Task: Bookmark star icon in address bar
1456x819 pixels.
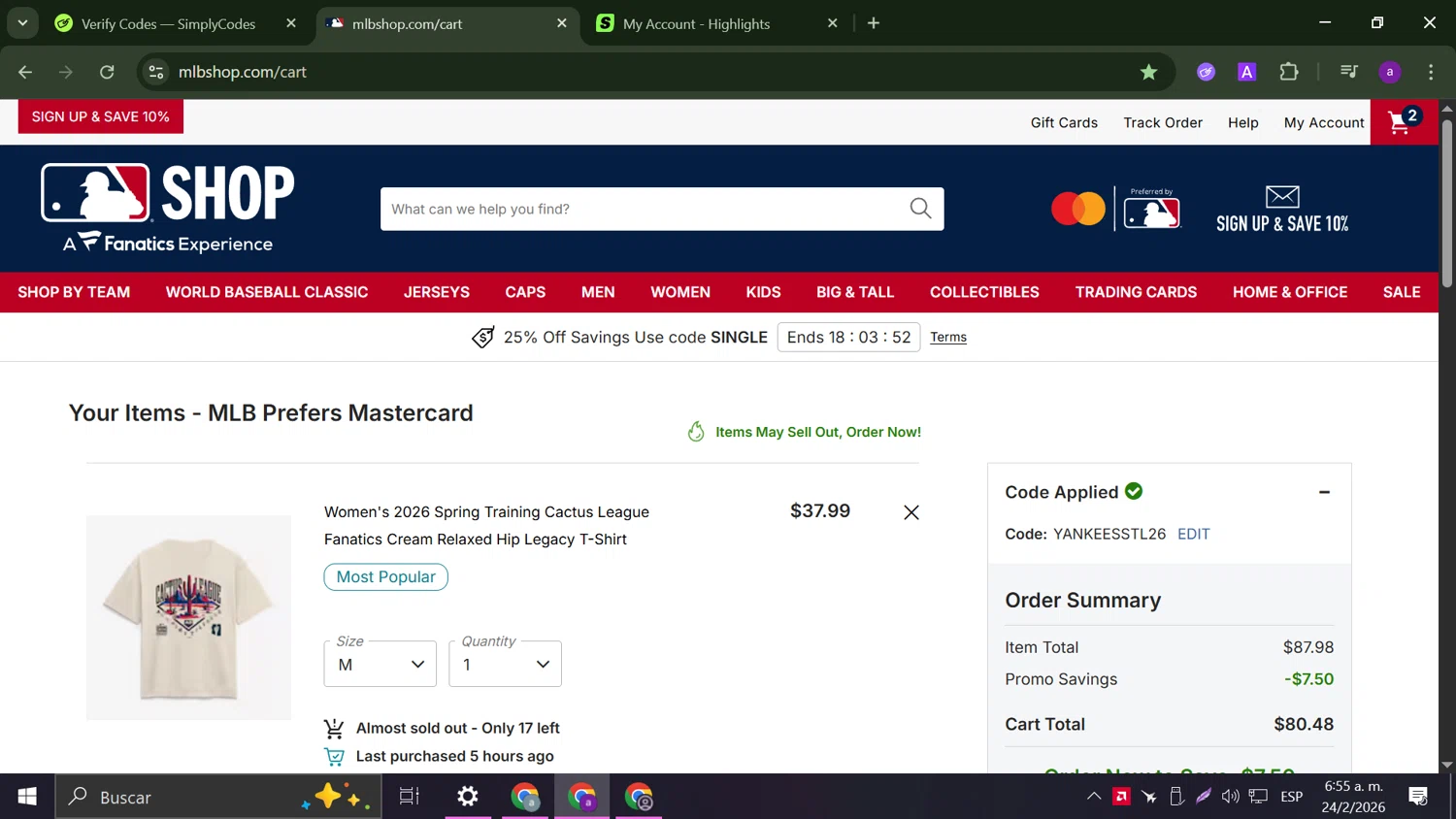Action: (x=1148, y=72)
